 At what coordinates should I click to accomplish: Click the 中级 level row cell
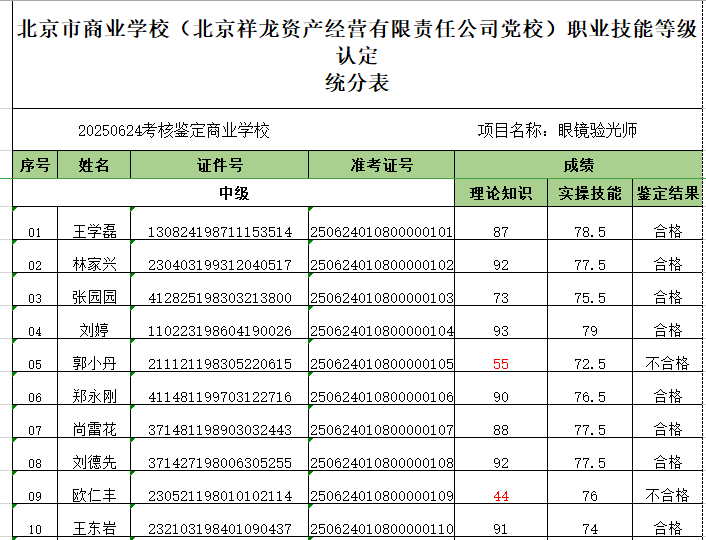click(234, 193)
